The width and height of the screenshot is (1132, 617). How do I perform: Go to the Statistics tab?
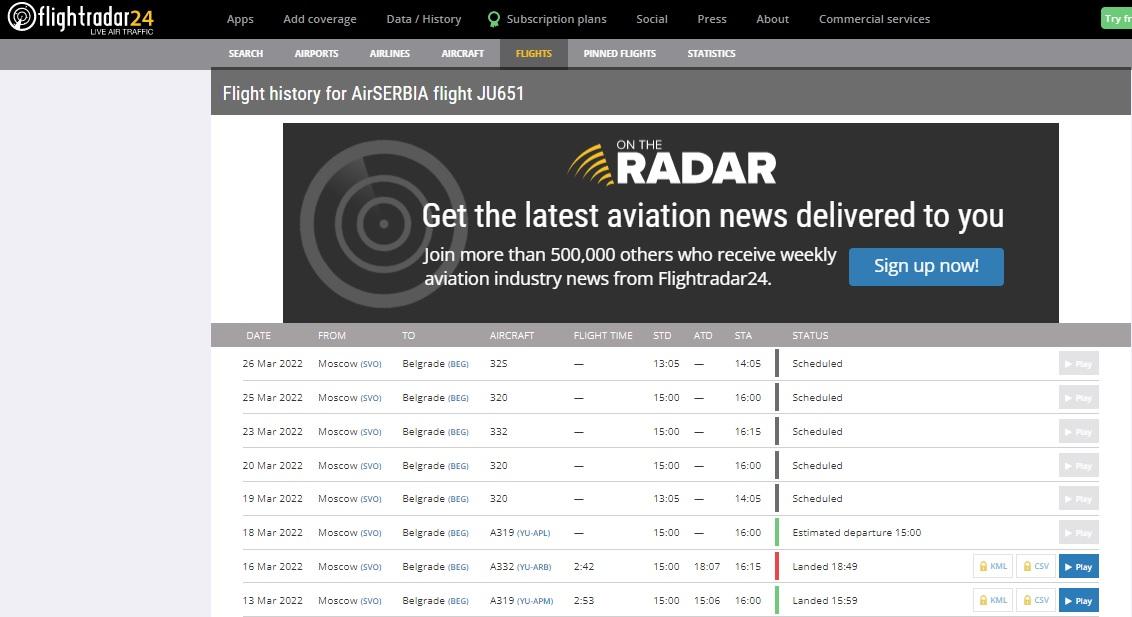711,54
